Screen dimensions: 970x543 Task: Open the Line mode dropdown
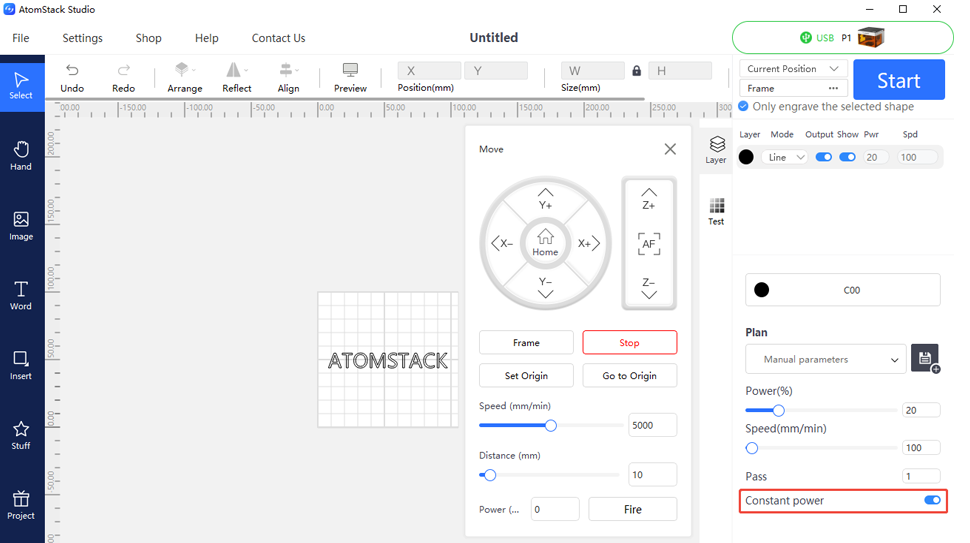click(x=784, y=157)
